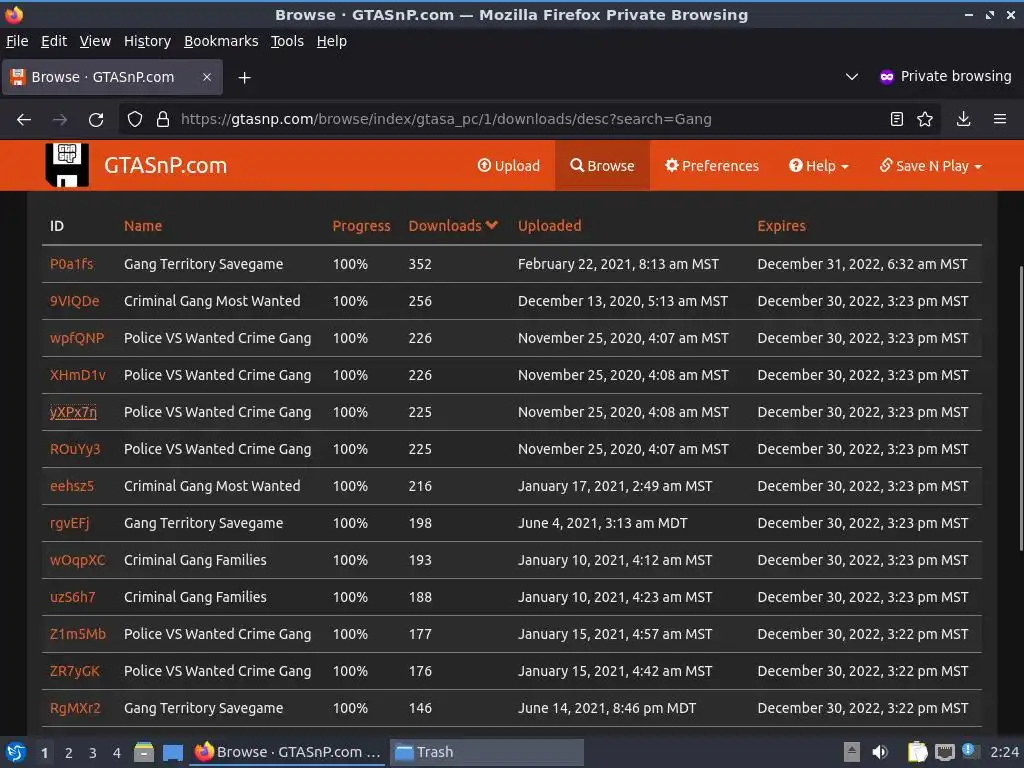This screenshot has height=768, width=1024.
Task: Open the Upload page
Action: pos(508,166)
